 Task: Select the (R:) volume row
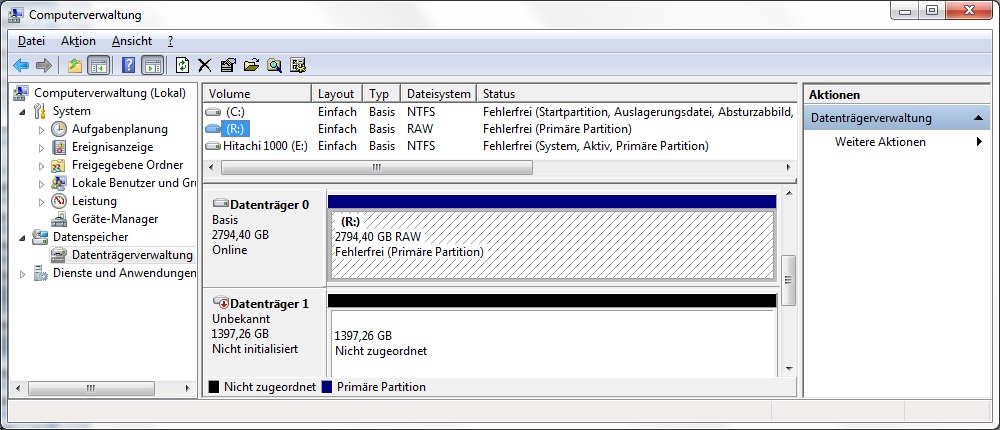coord(500,129)
